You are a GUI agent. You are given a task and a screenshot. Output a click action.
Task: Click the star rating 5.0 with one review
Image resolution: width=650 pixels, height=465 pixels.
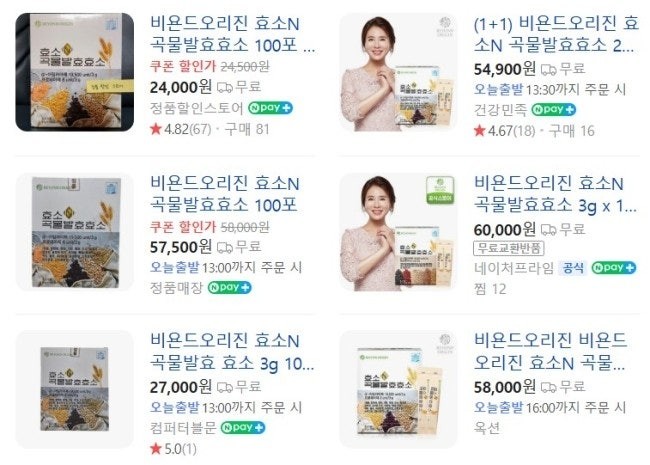coord(173,449)
